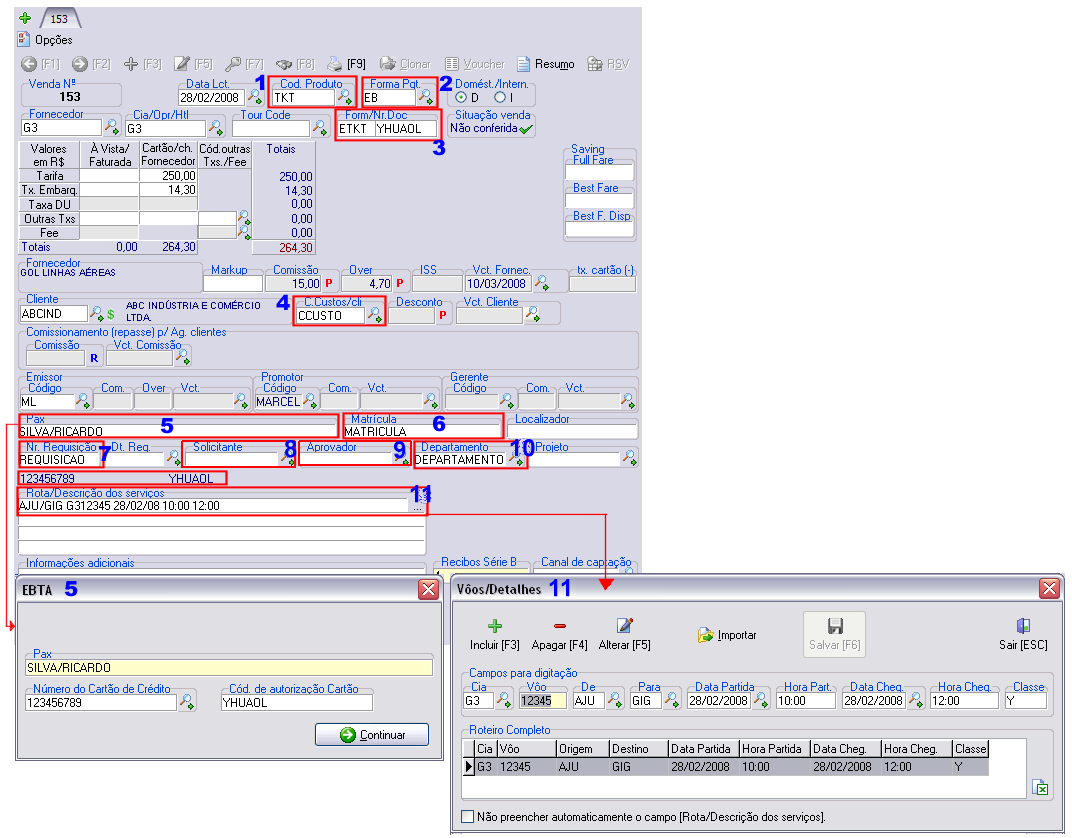The height and width of the screenshot is (838, 1072).
Task: Select the I internacional radio button
Action: (500, 98)
